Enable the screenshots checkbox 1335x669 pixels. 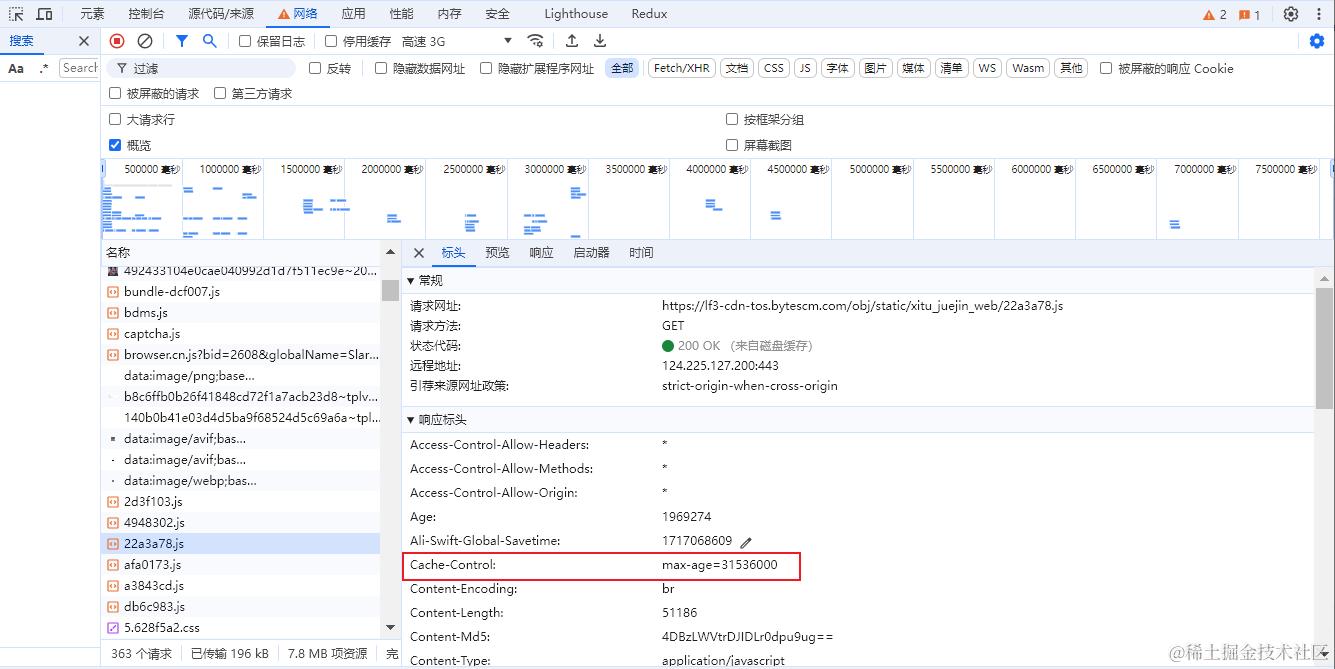(732, 145)
